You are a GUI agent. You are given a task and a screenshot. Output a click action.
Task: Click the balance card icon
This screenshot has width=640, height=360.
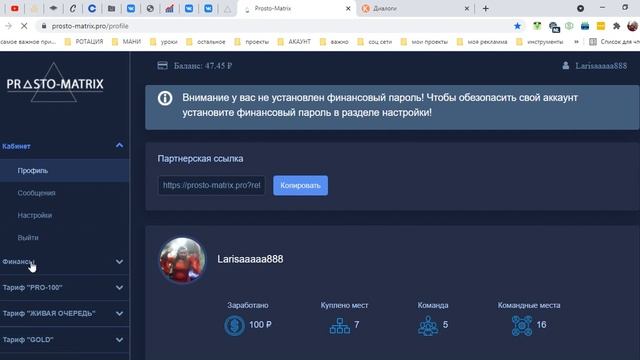click(162, 66)
